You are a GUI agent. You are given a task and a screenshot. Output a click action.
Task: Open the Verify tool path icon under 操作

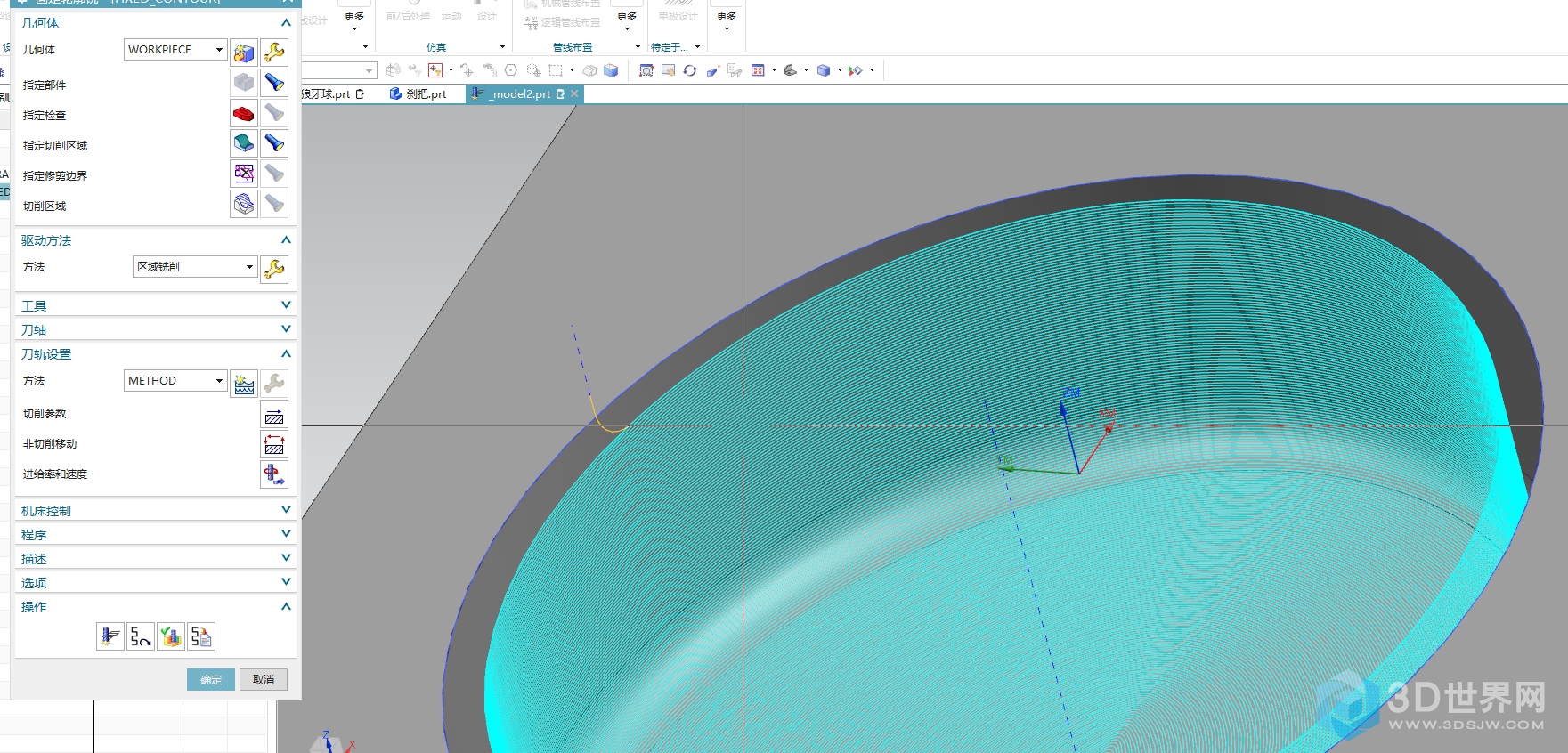[171, 636]
